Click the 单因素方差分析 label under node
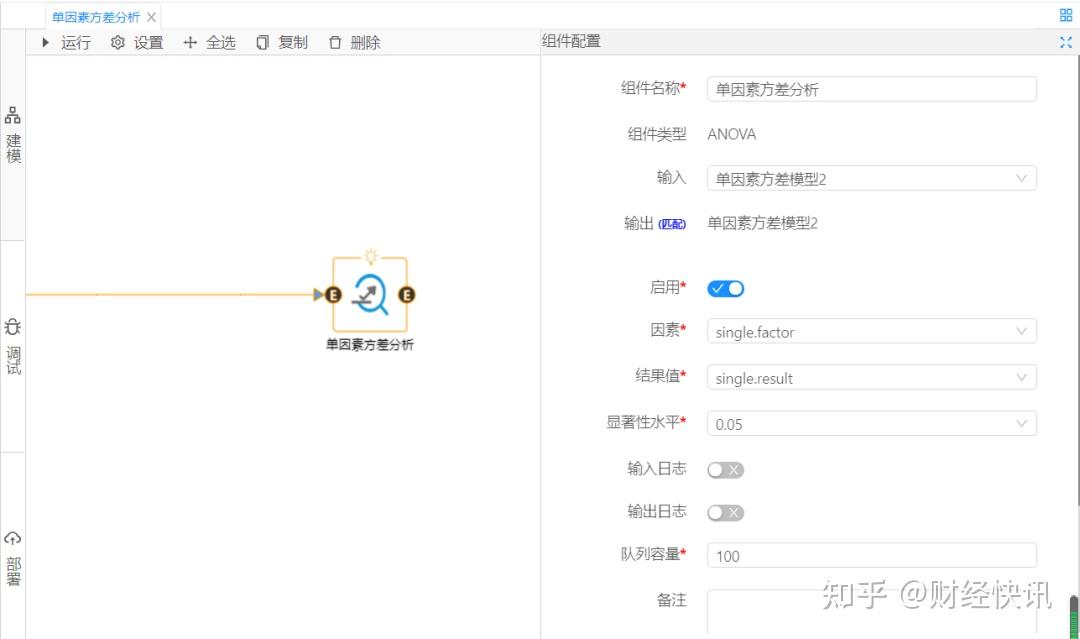The height and width of the screenshot is (639, 1080). [x=370, y=344]
